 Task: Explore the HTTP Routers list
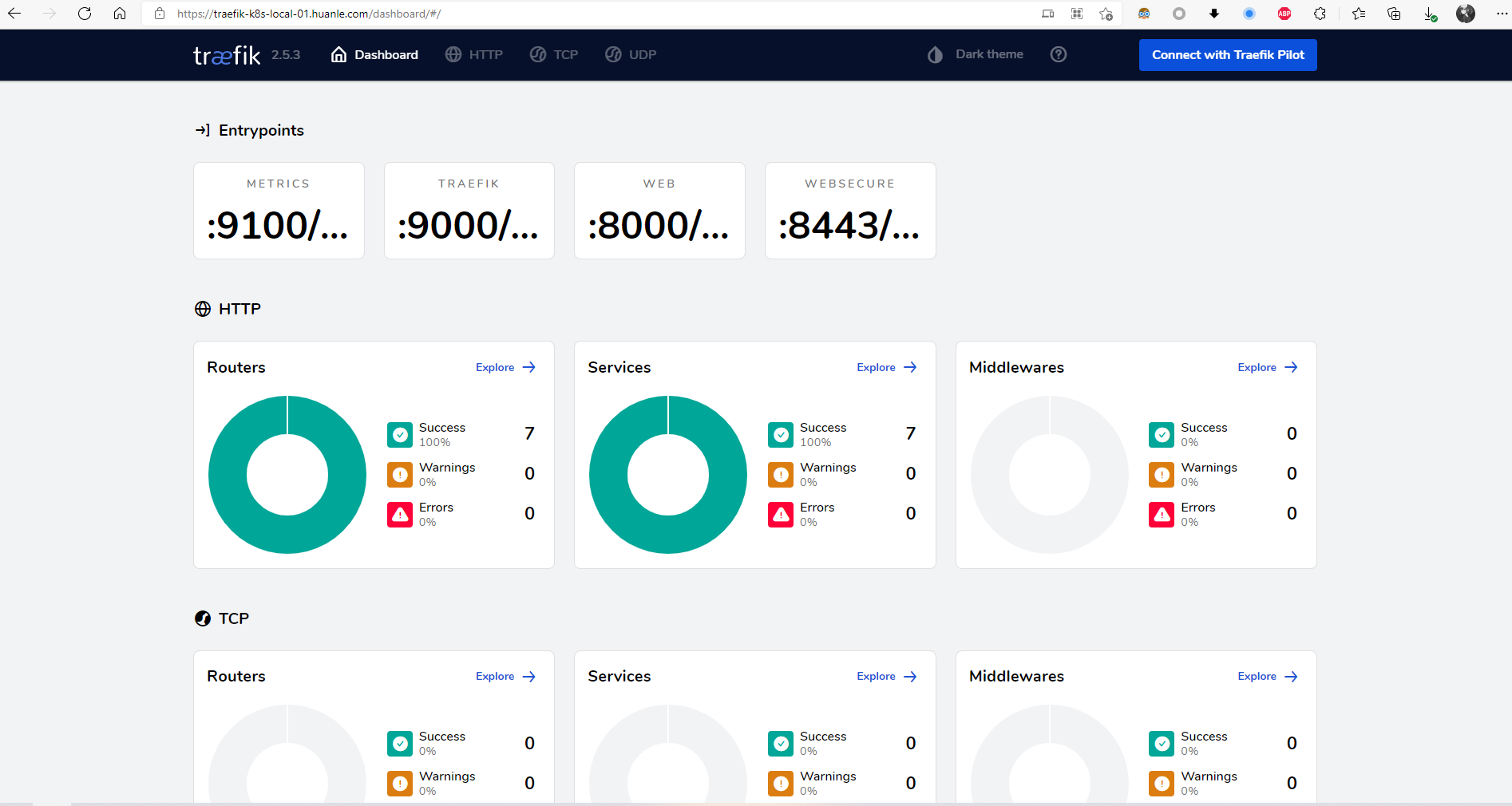pos(505,367)
